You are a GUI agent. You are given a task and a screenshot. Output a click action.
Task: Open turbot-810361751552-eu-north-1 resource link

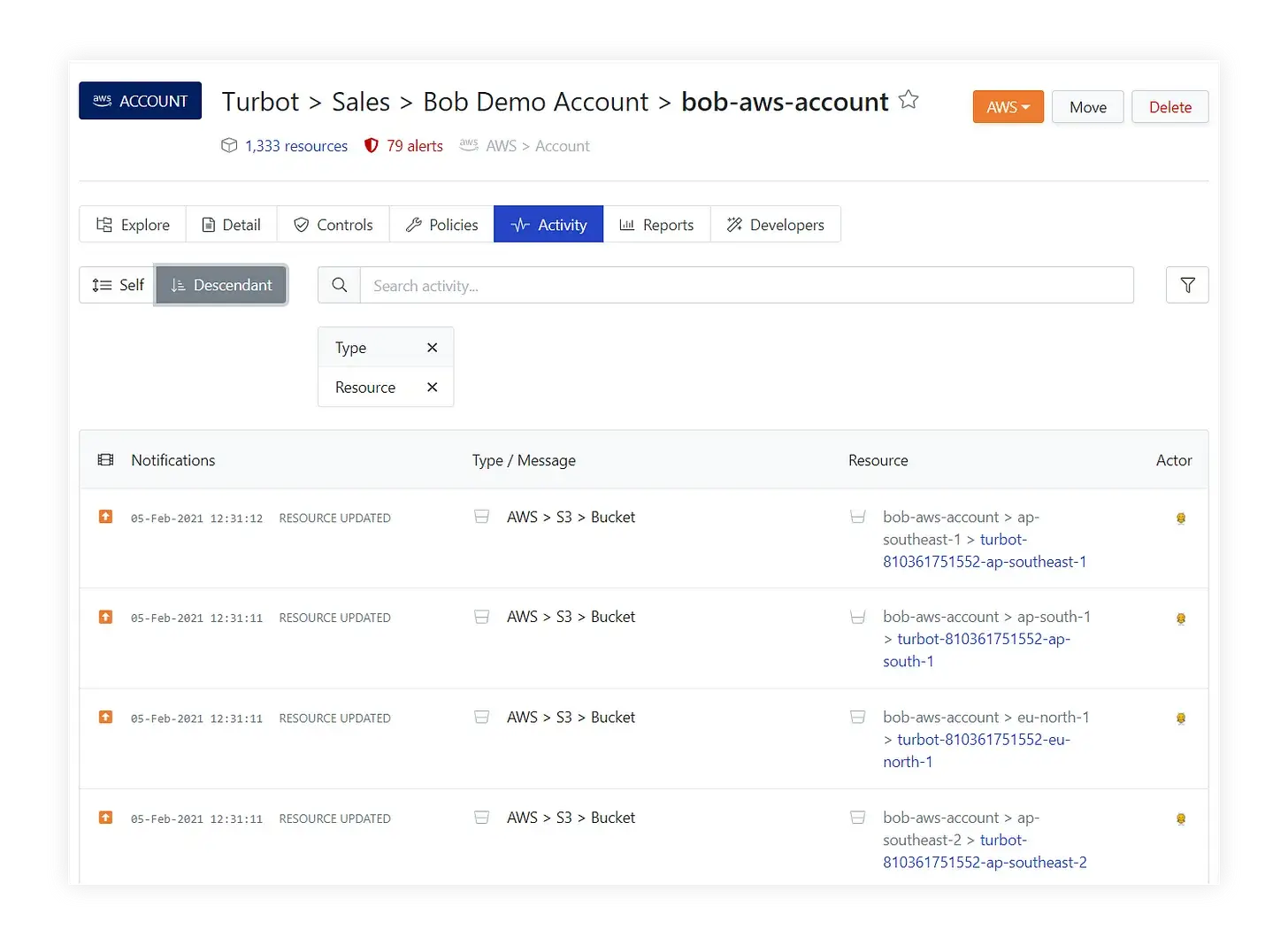click(x=977, y=750)
